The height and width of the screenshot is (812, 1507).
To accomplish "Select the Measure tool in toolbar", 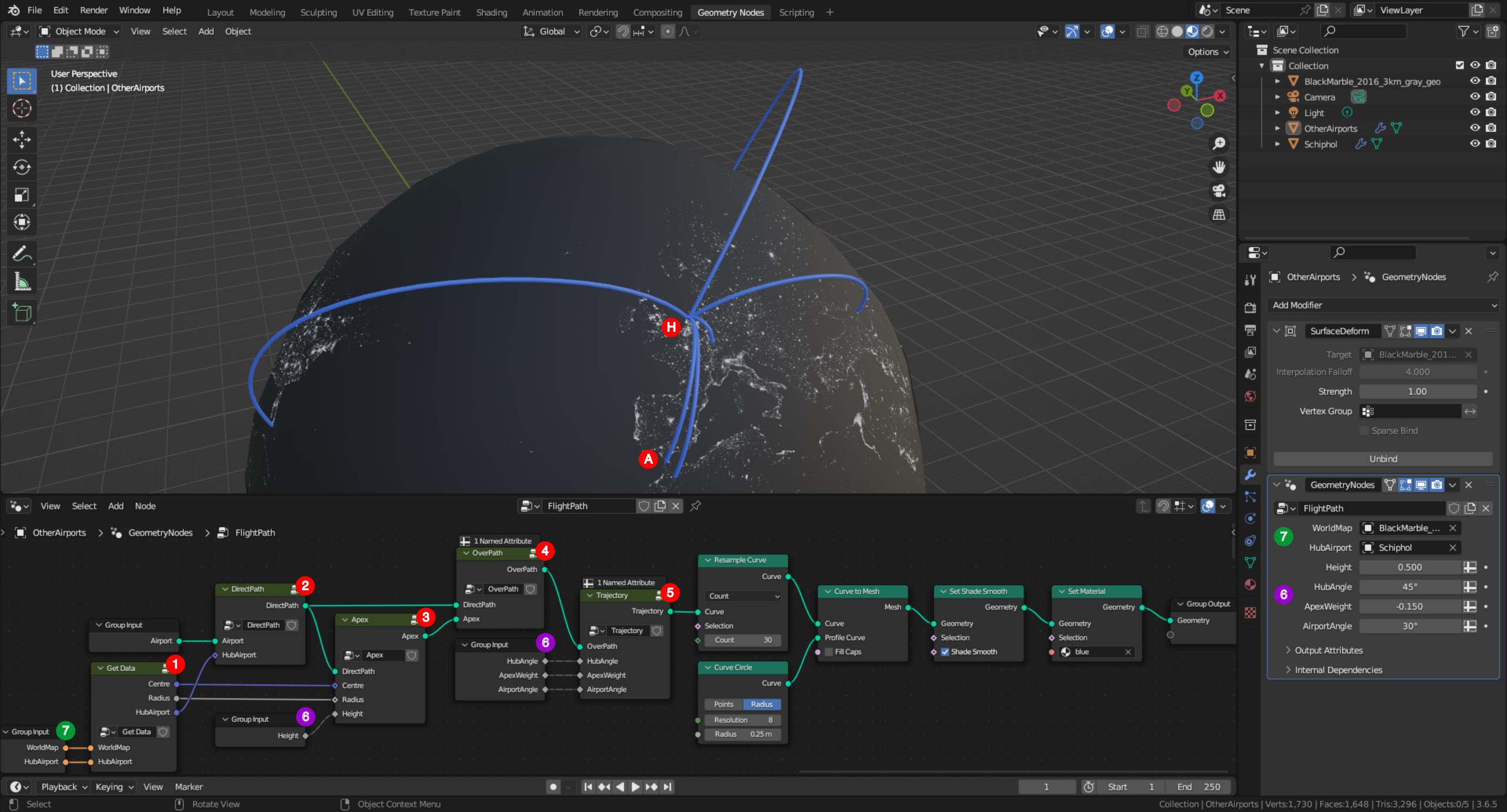I will click(x=22, y=283).
